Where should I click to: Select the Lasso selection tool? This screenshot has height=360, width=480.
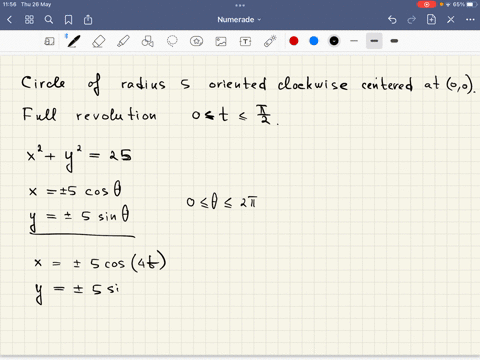pos(172,41)
